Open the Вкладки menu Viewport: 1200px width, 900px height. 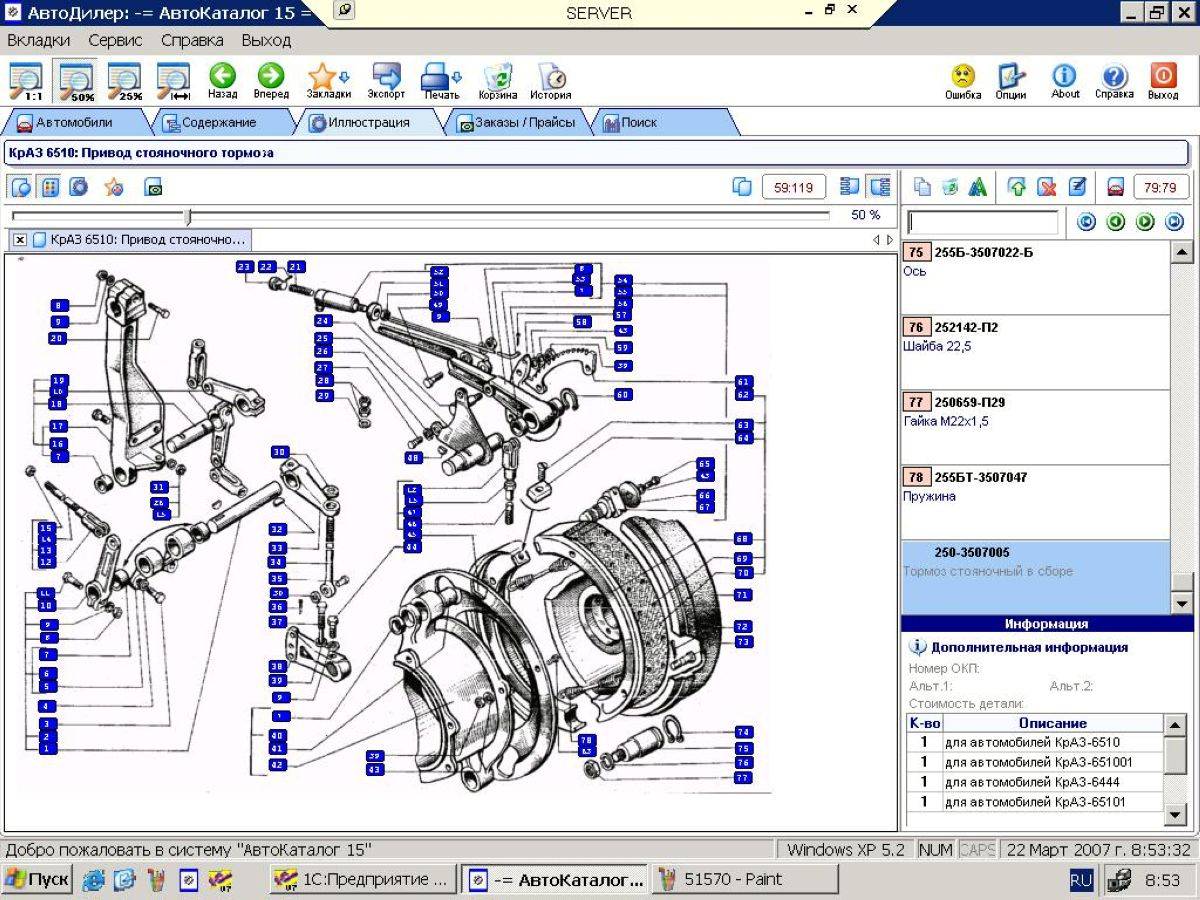point(39,41)
